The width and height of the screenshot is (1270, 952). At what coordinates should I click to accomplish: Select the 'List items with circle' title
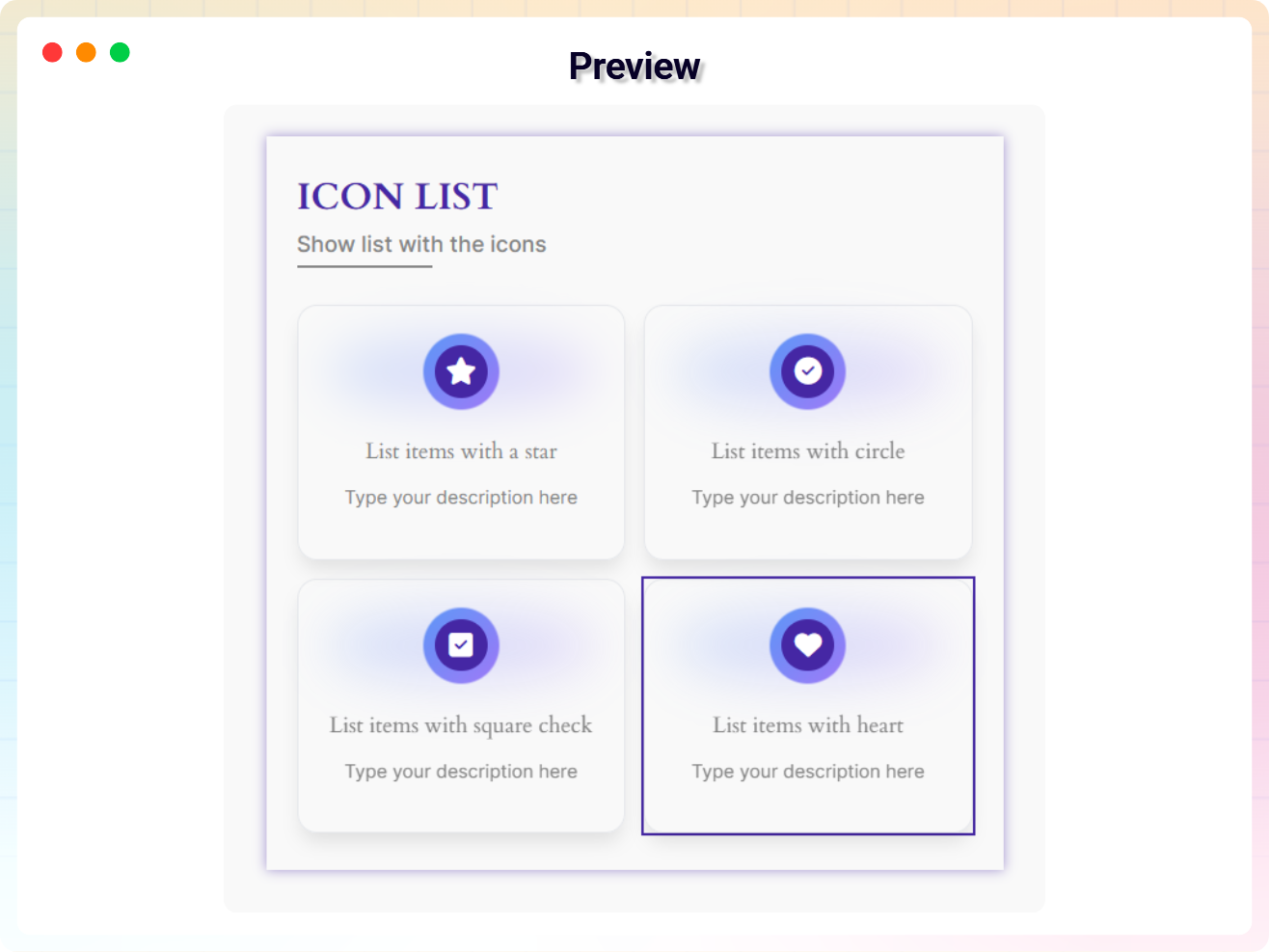tap(808, 451)
